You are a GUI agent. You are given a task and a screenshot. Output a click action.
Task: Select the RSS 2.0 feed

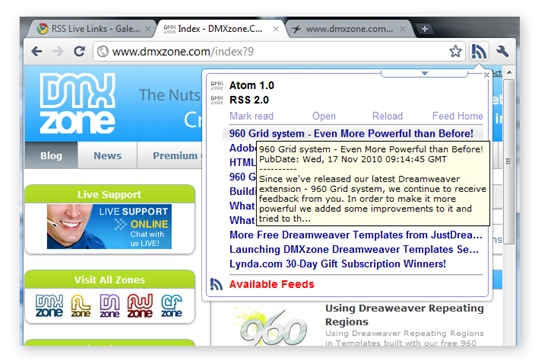click(x=249, y=100)
